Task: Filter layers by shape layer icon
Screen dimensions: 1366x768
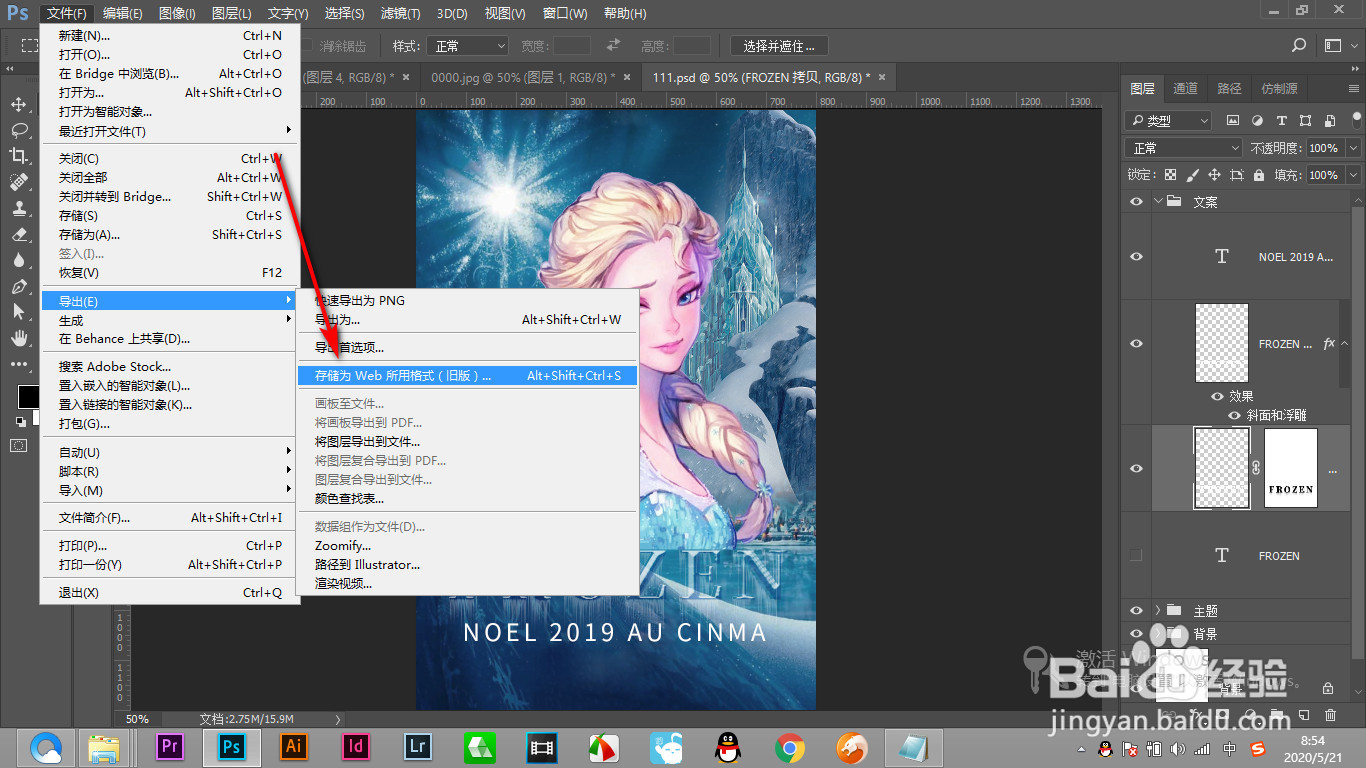Action: 1305,120
